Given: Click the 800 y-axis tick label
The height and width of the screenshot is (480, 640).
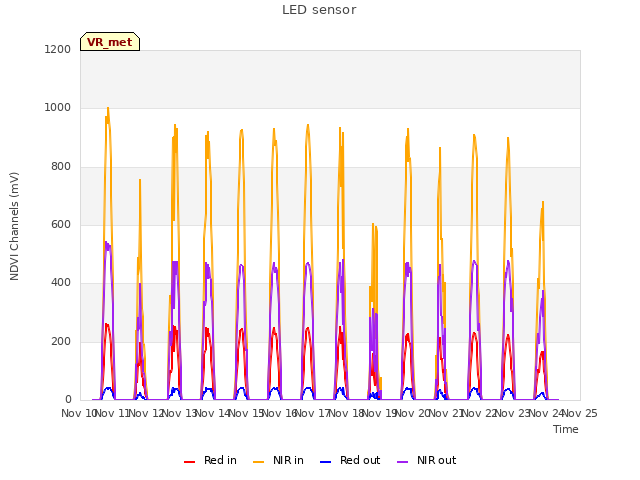Looking at the screenshot, I should [x=61, y=166].
